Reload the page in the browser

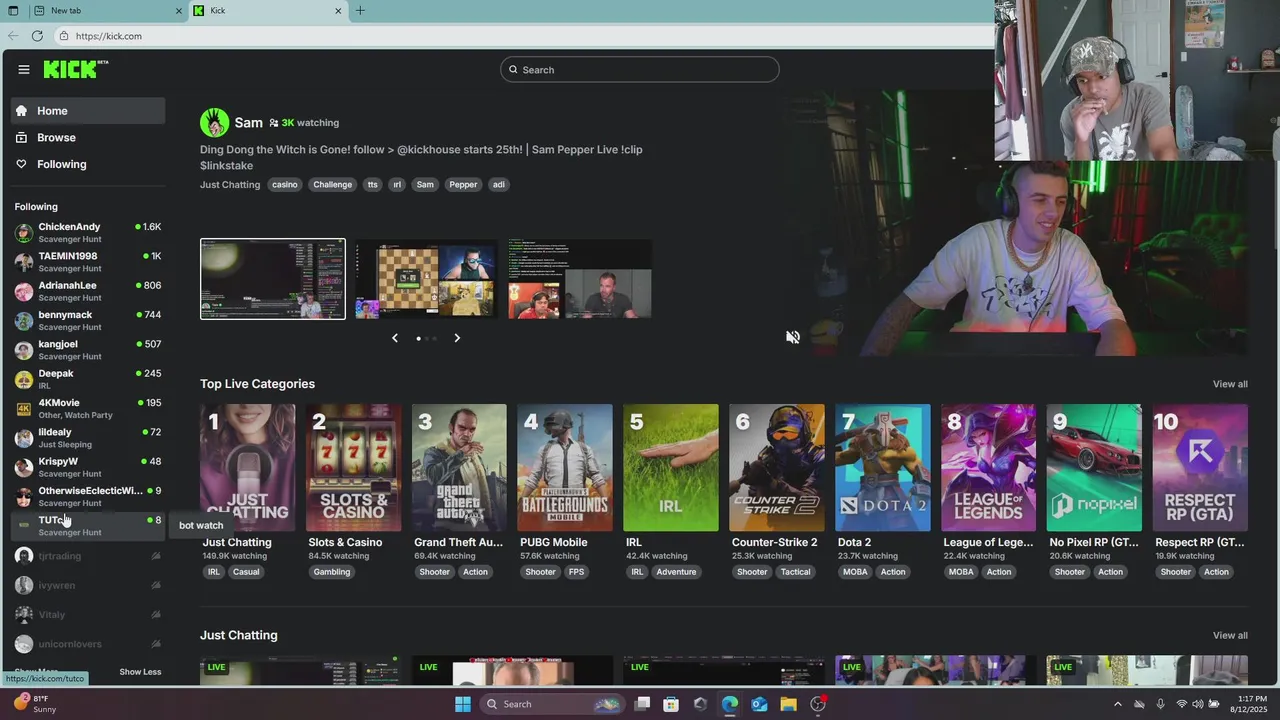pyautogui.click(x=37, y=36)
